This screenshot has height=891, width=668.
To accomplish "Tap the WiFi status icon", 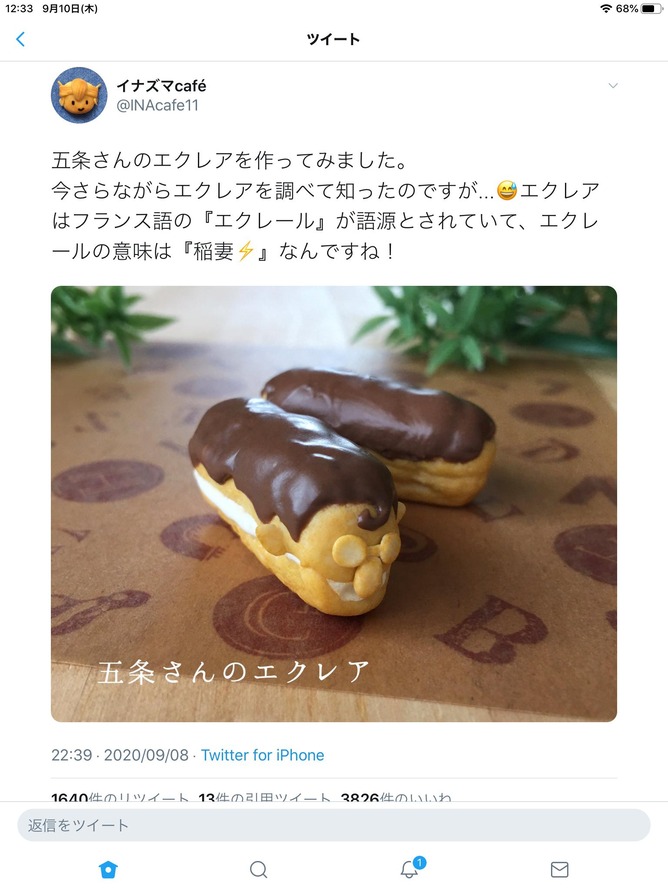I will pos(606,9).
